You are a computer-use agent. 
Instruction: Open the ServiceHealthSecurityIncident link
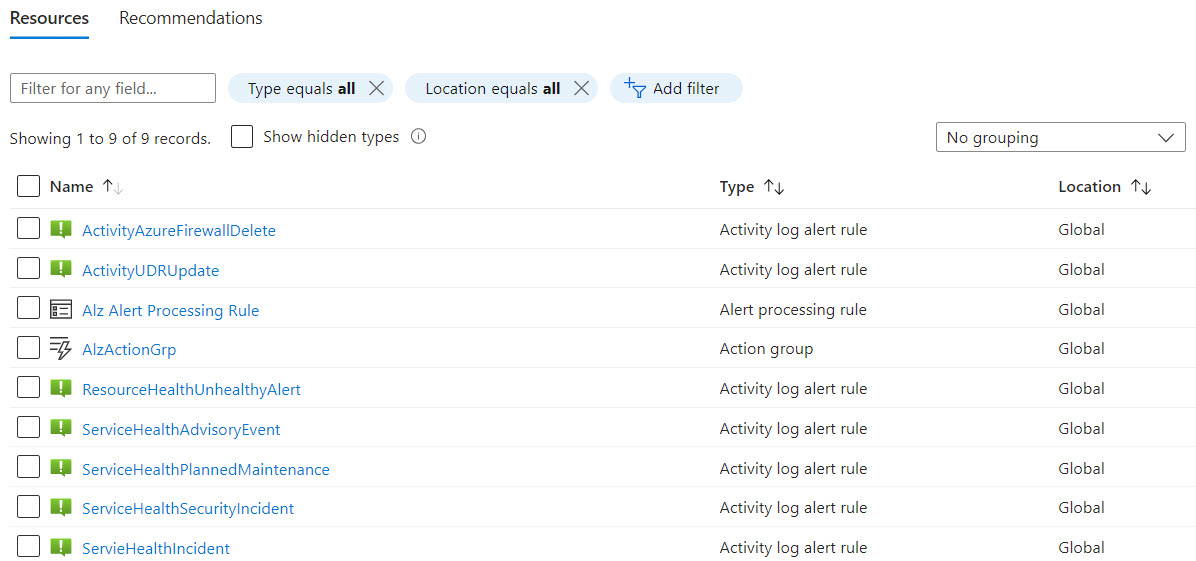click(188, 508)
